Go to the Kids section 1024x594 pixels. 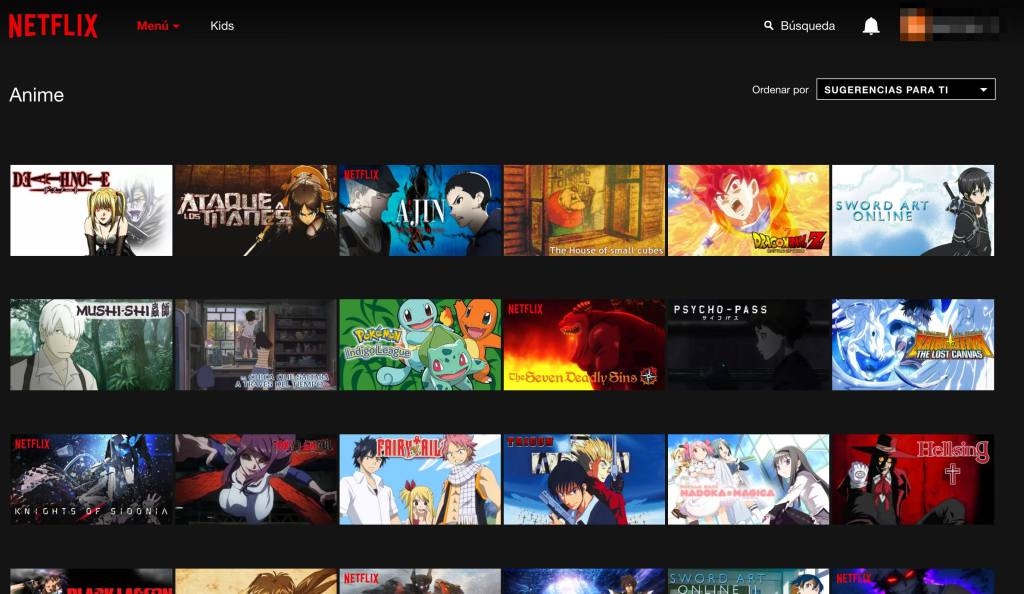pyautogui.click(x=222, y=26)
